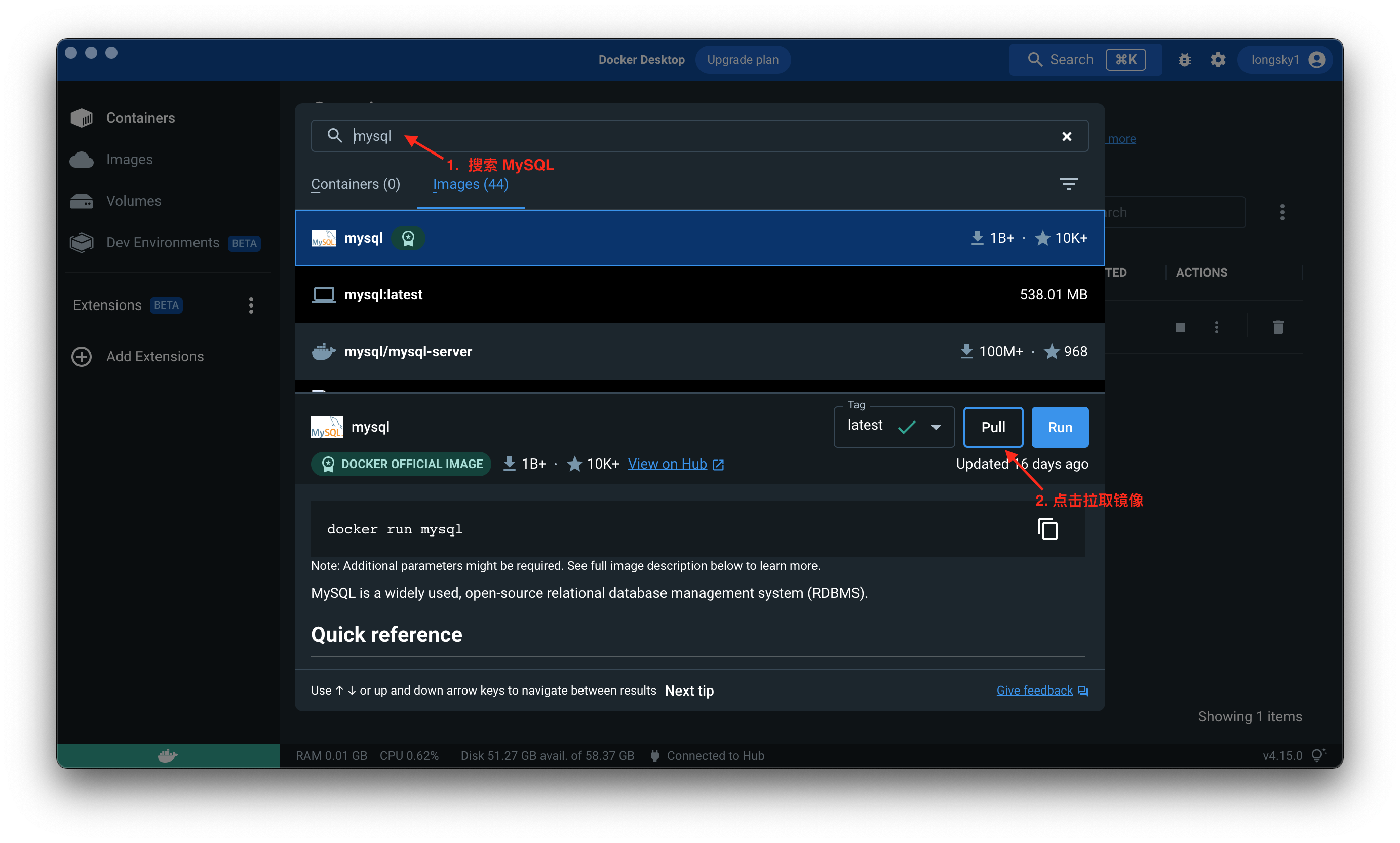Viewport: 1400px width, 843px height.
Task: Click the magnifier icon in mysql search box
Action: point(334,135)
